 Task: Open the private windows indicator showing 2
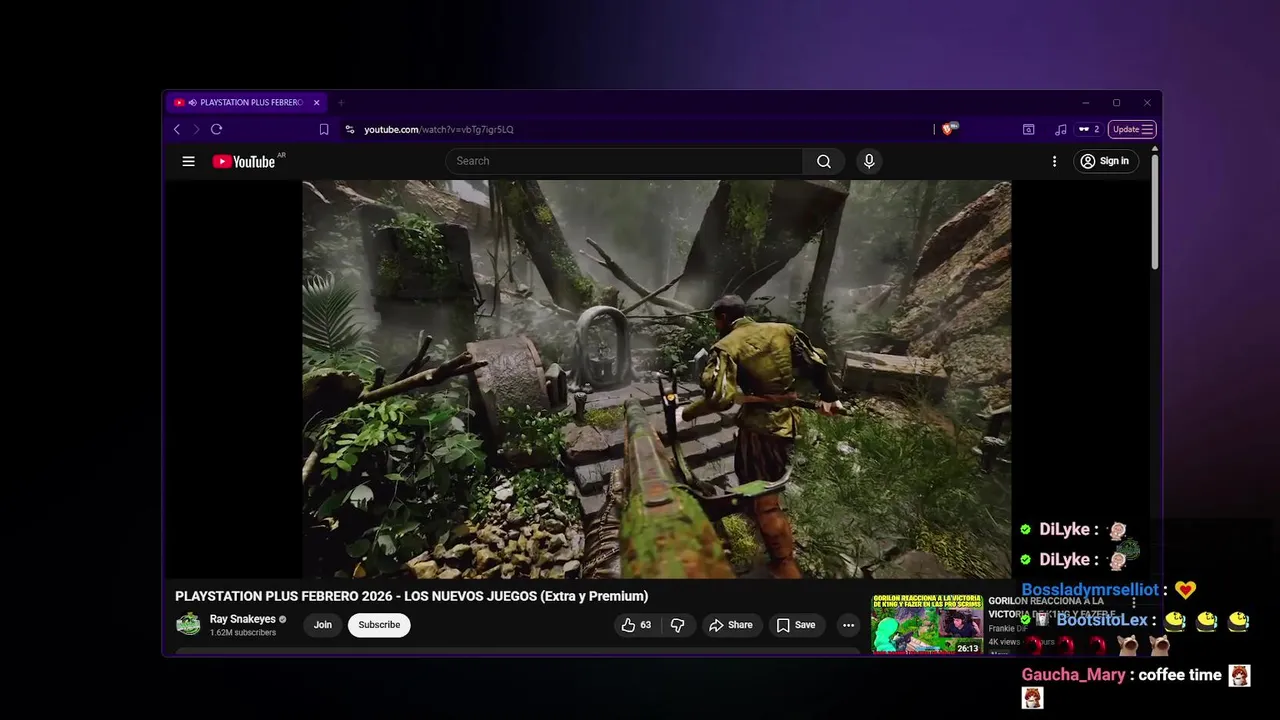point(1088,129)
